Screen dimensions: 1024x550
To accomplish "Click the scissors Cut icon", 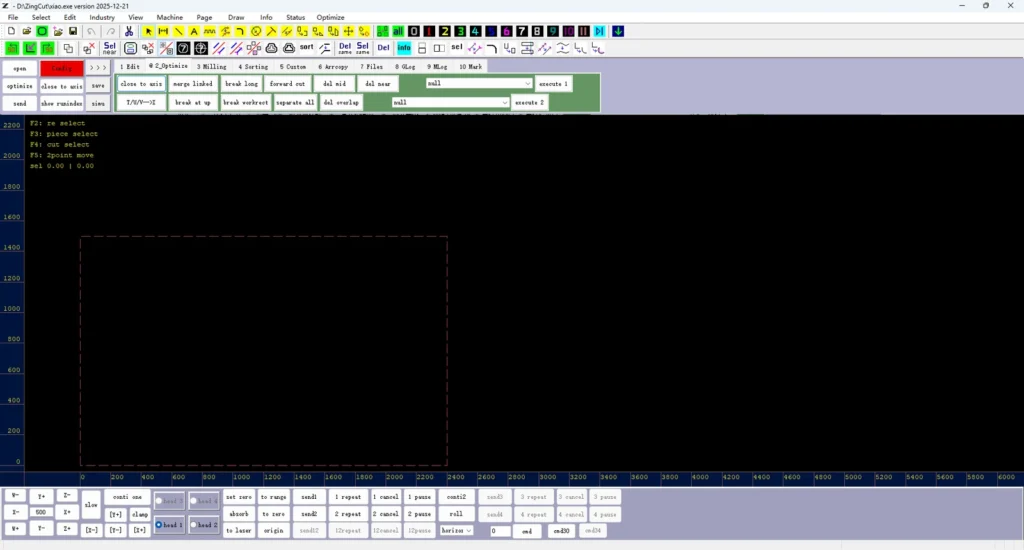I will pos(129,31).
